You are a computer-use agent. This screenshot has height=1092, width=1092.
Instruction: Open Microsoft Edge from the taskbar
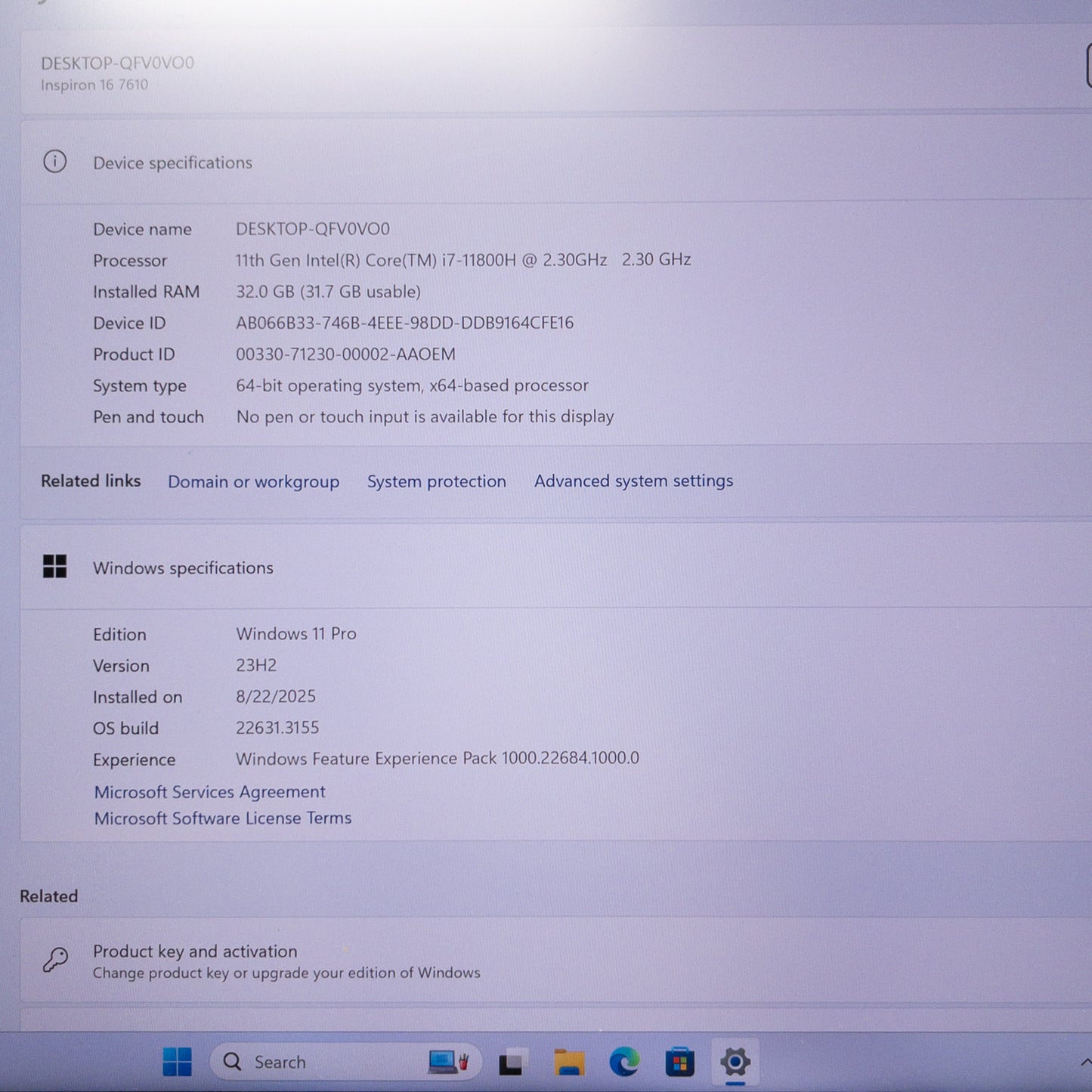[x=624, y=1063]
